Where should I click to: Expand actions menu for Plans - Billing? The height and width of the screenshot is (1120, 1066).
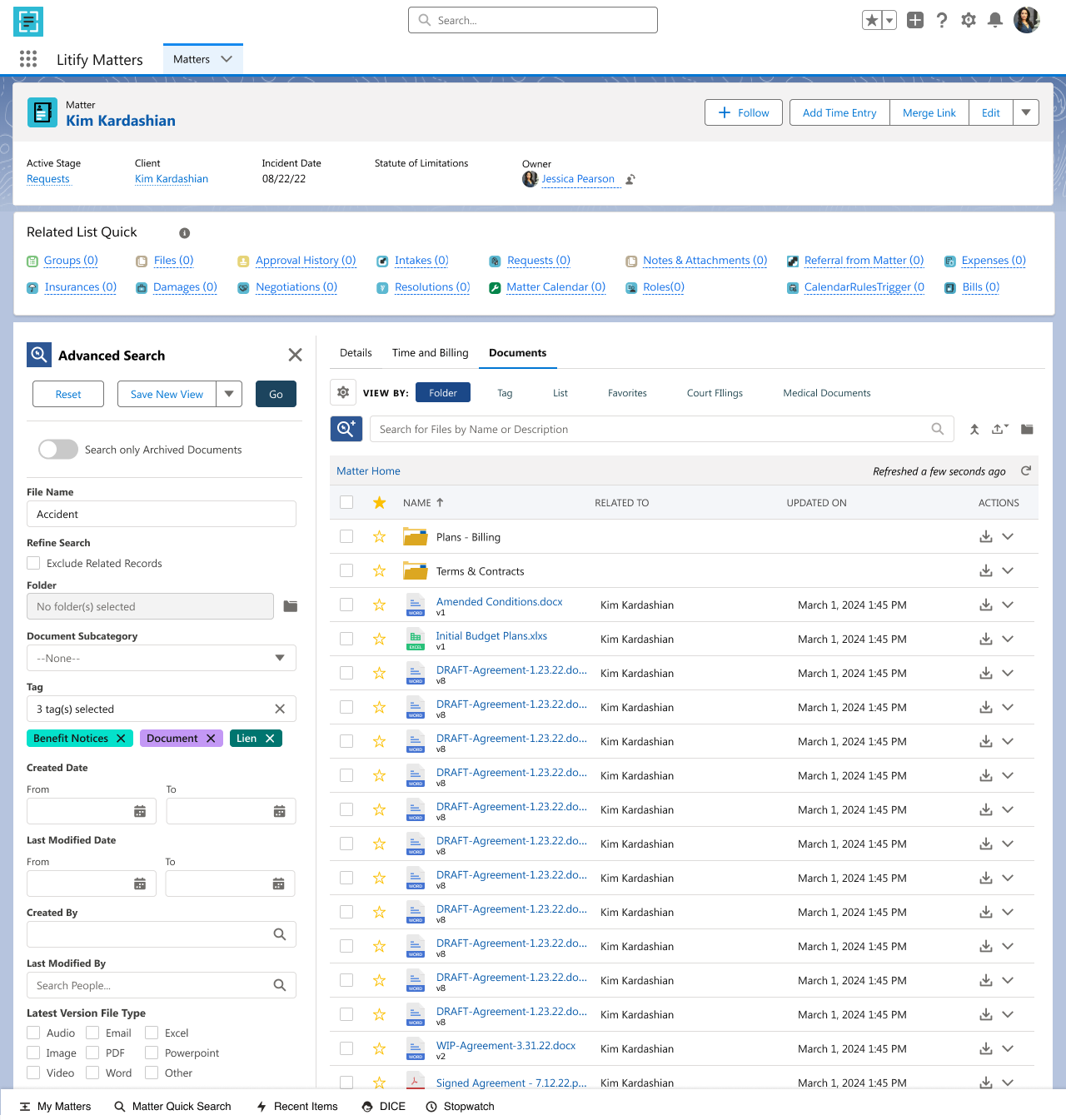(x=1008, y=537)
